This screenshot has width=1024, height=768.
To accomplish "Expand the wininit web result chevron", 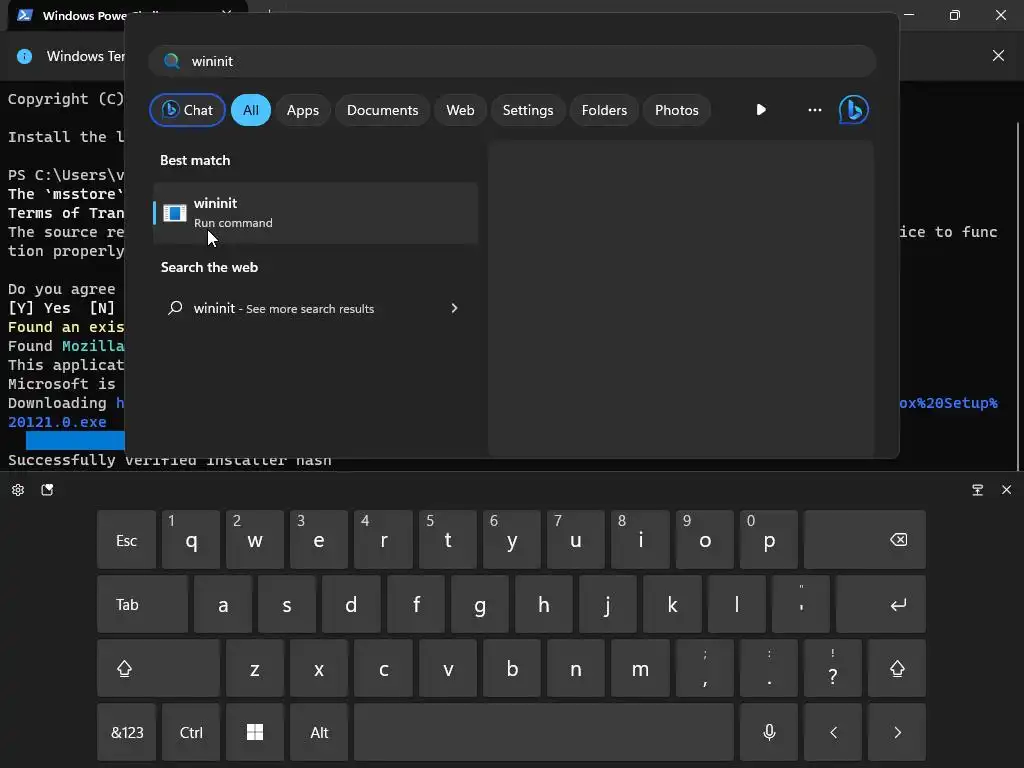I will tap(455, 308).
